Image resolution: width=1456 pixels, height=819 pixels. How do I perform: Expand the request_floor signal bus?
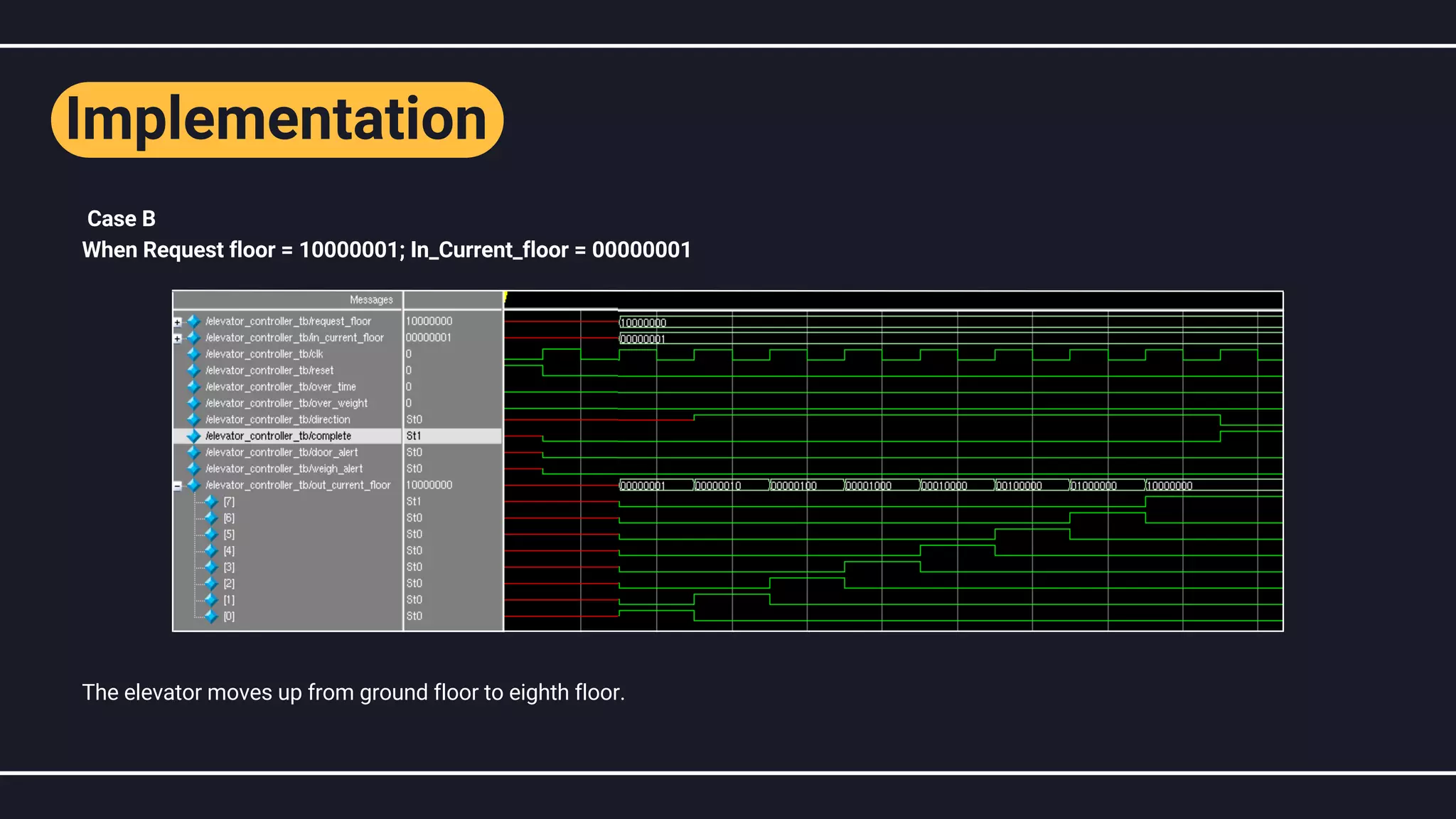click(x=177, y=322)
